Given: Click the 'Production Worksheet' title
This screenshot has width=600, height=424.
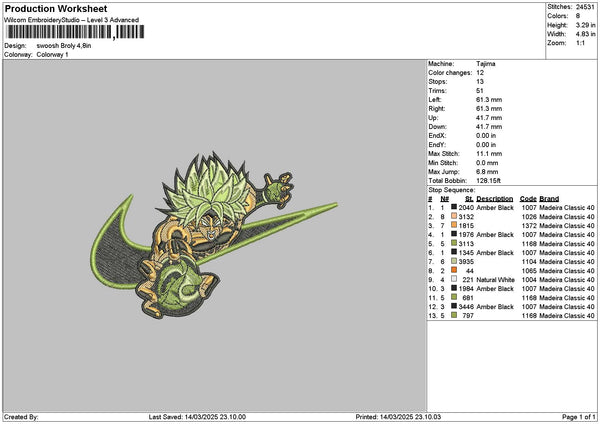Looking at the screenshot, I should [x=56, y=8].
